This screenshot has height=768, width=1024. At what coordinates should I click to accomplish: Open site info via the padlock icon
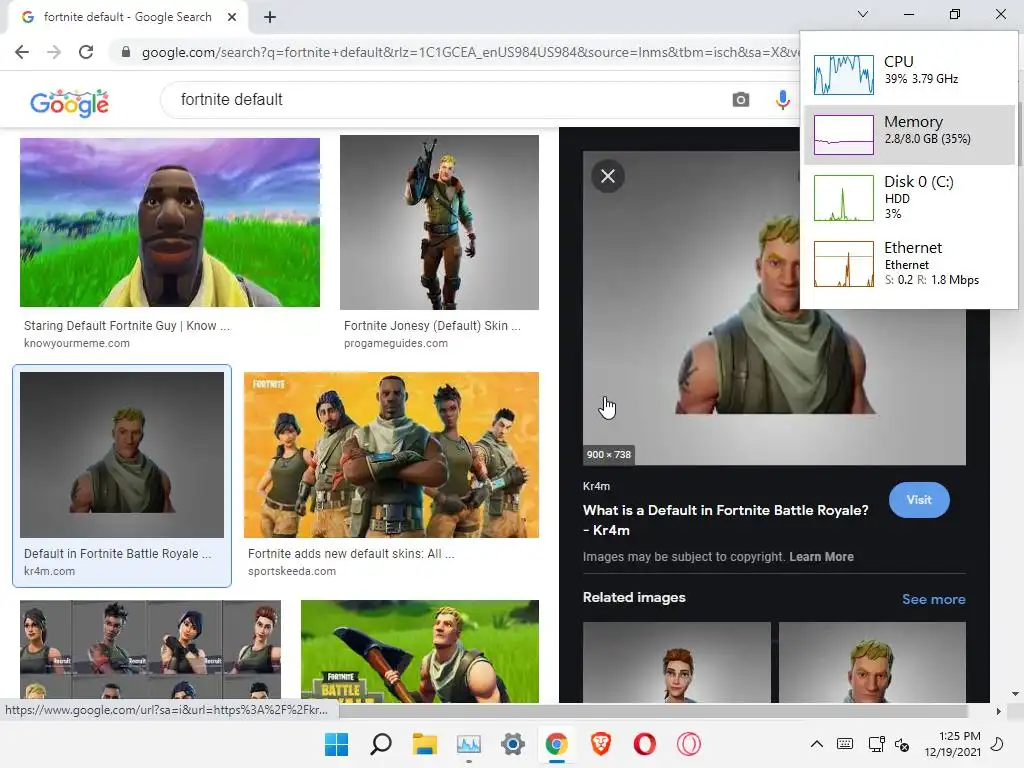click(x=126, y=52)
